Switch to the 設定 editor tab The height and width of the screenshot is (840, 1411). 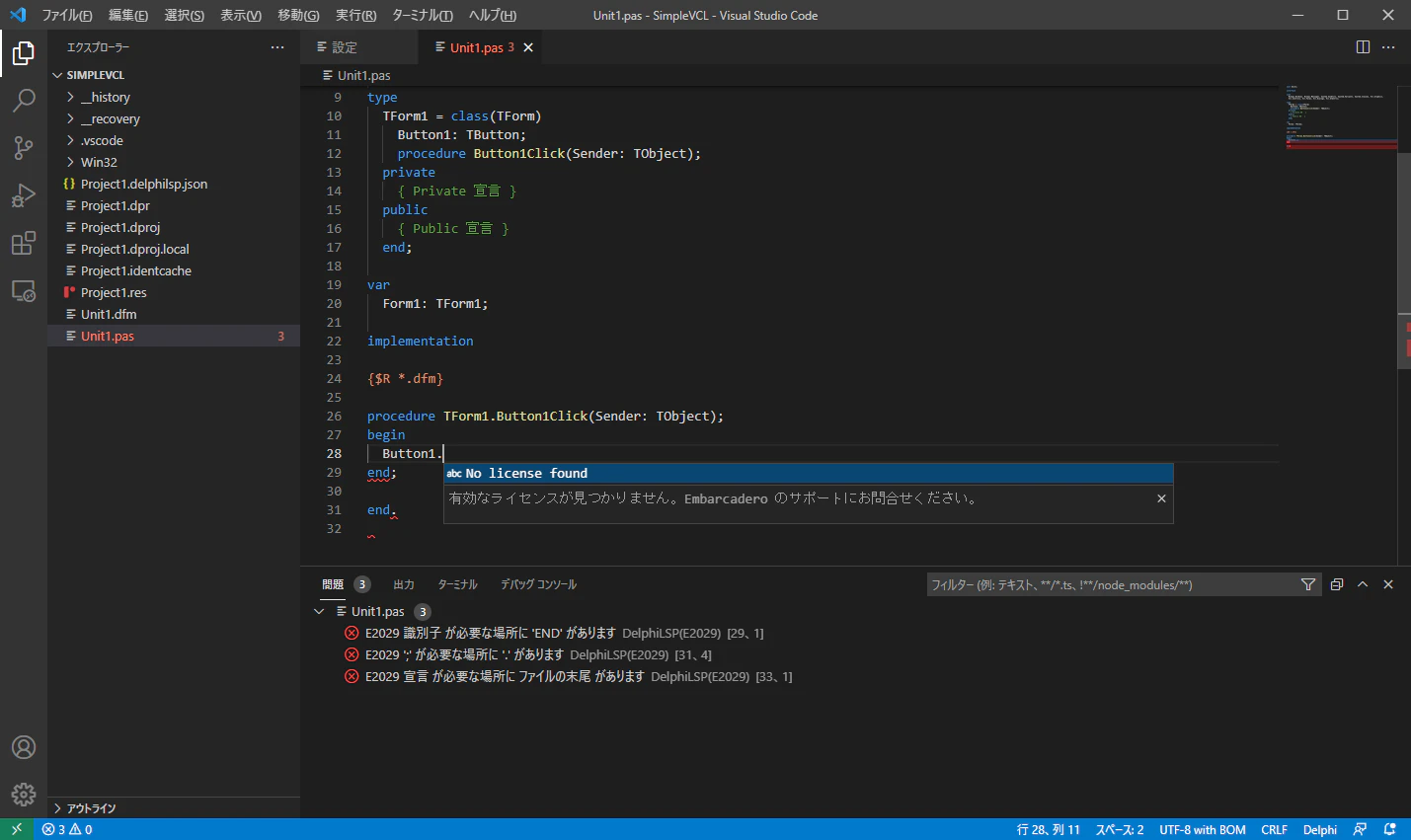pos(357,47)
